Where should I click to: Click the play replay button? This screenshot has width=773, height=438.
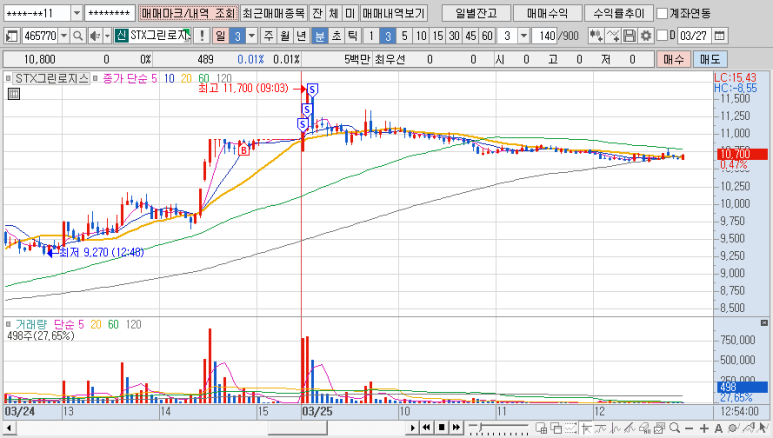point(413,428)
